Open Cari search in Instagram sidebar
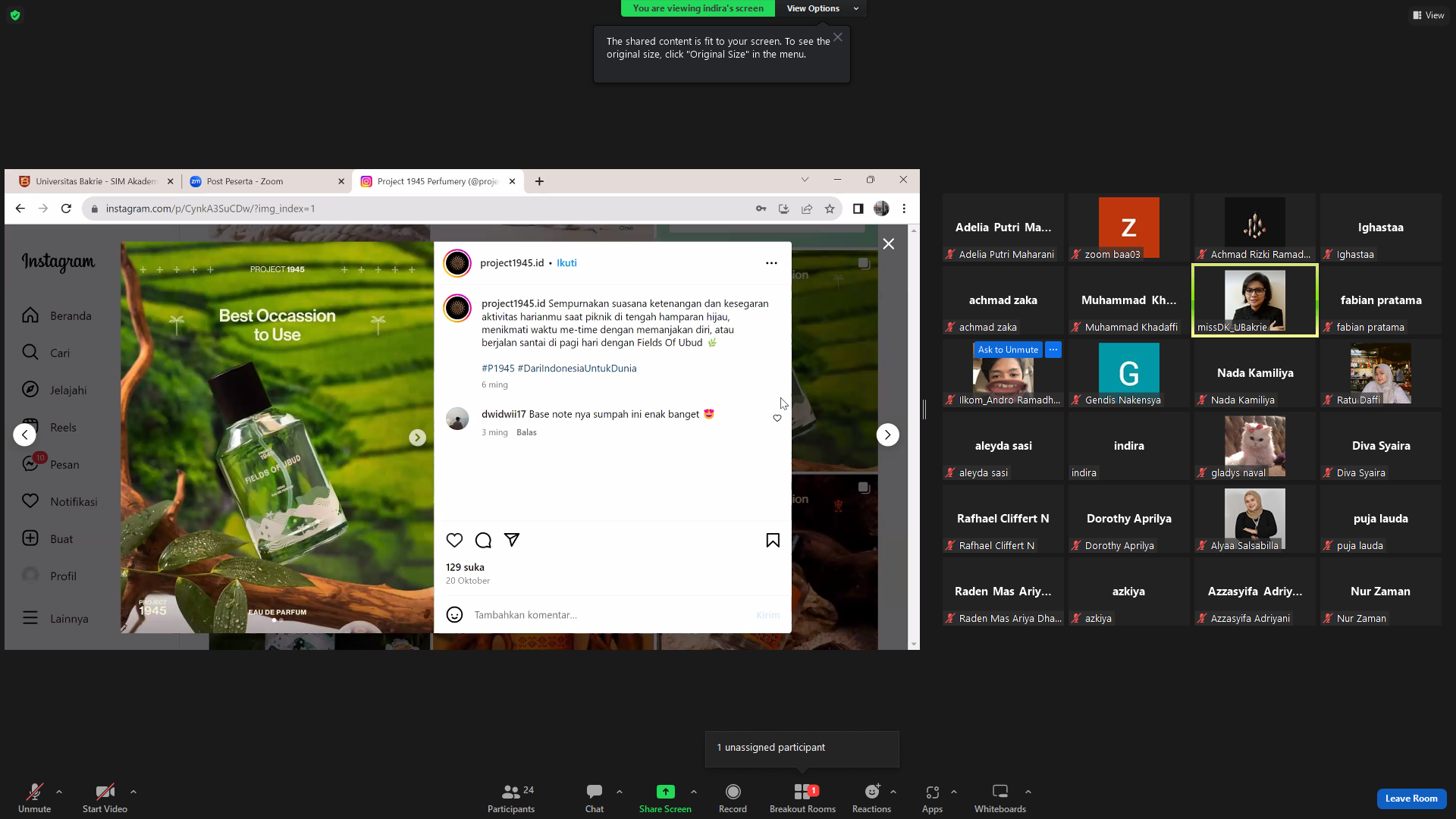This screenshot has width=1456, height=819. point(46,353)
